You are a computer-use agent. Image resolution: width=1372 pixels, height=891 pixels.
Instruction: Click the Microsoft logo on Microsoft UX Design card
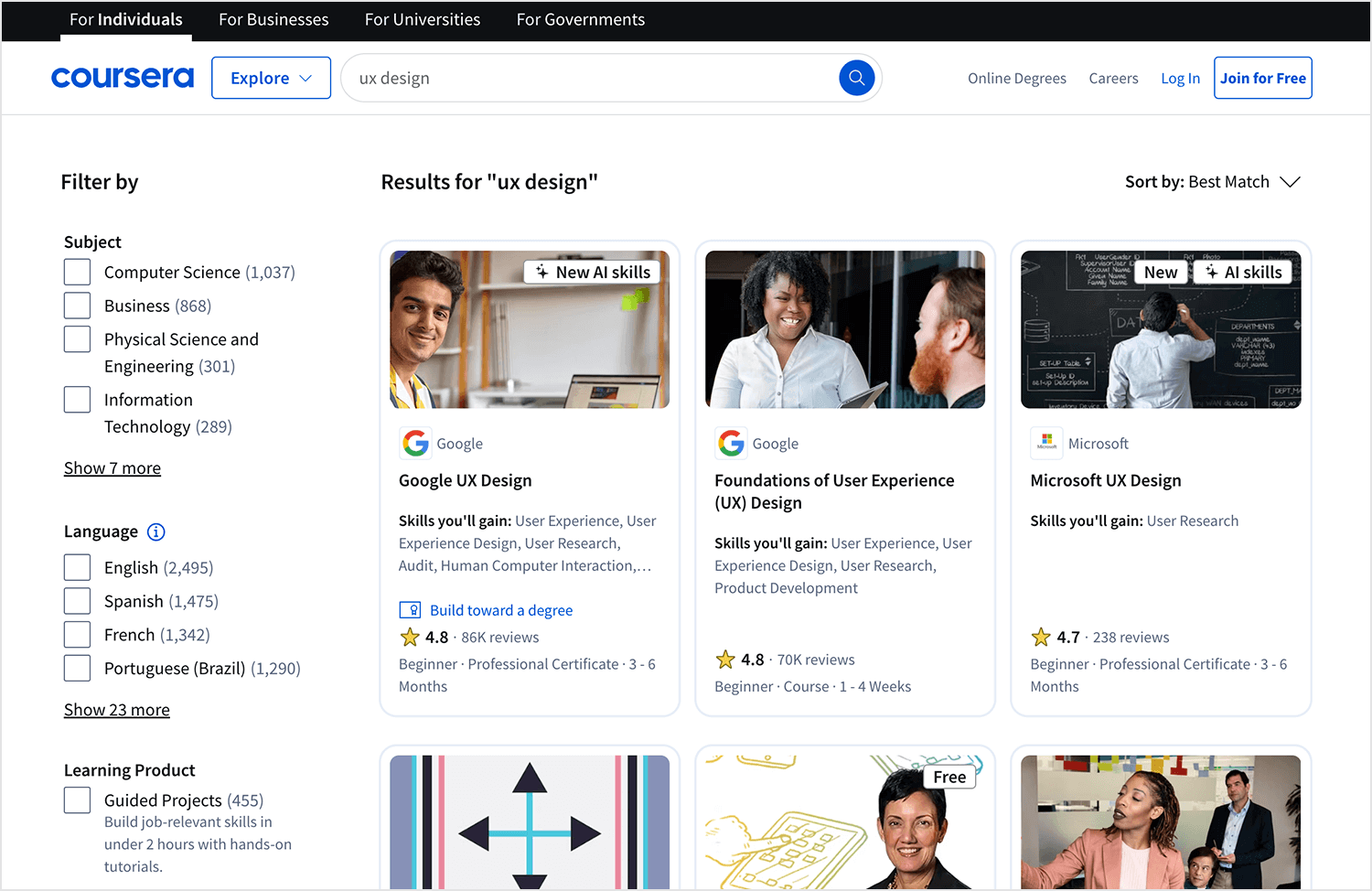click(1046, 444)
